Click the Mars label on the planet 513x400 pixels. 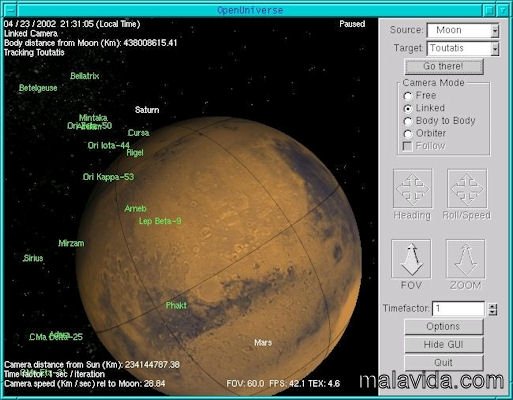click(263, 343)
